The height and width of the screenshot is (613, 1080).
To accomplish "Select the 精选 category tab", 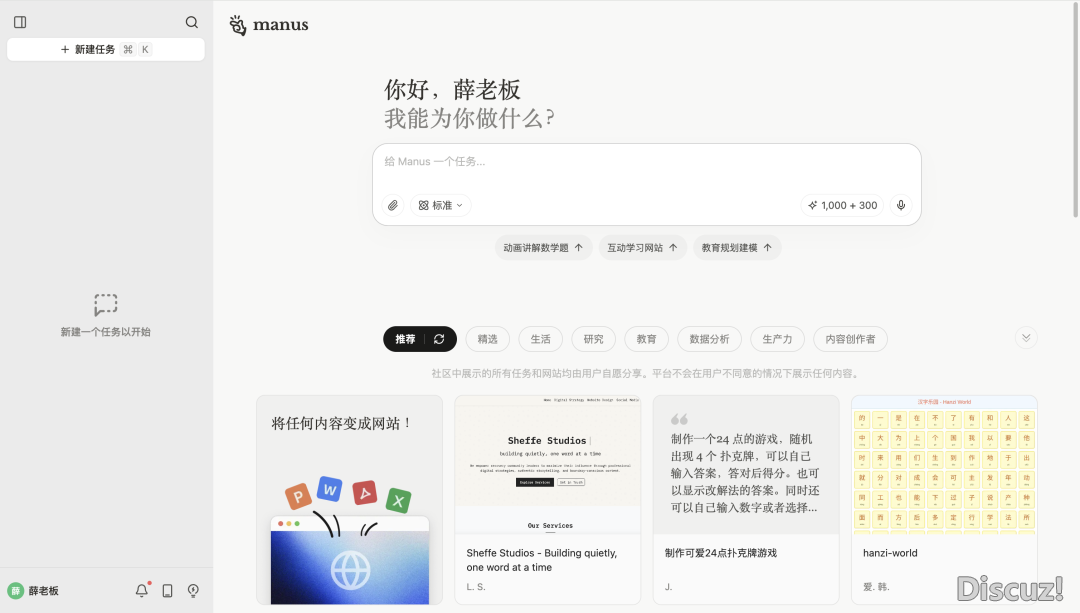I will click(487, 339).
